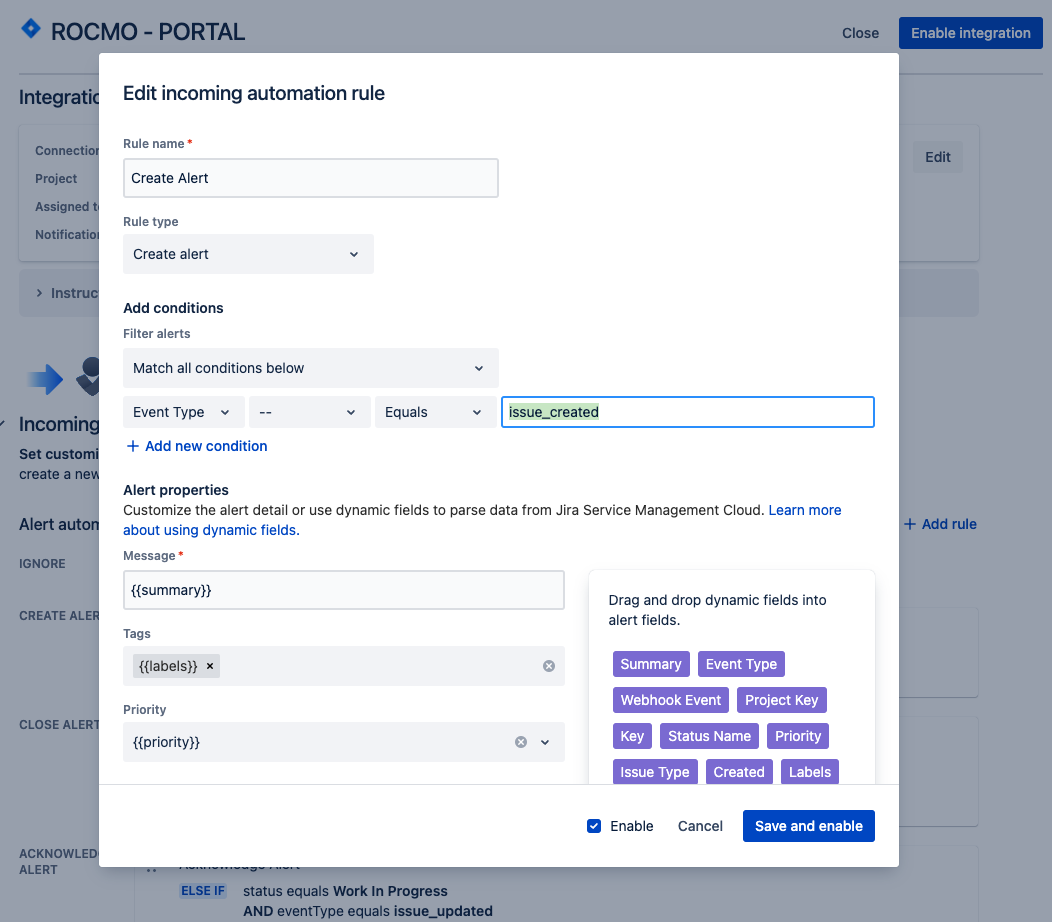Click the Edit button in background
Screen dimensions: 1052x922
coord(937,157)
